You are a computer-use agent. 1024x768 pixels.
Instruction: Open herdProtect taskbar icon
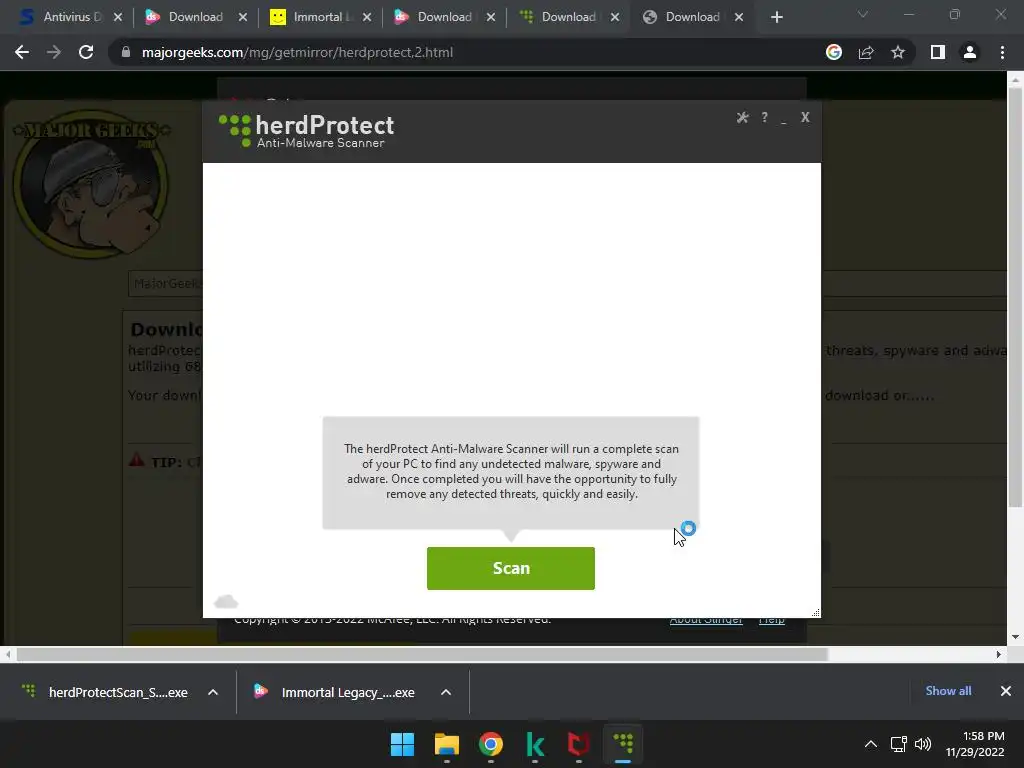click(623, 744)
